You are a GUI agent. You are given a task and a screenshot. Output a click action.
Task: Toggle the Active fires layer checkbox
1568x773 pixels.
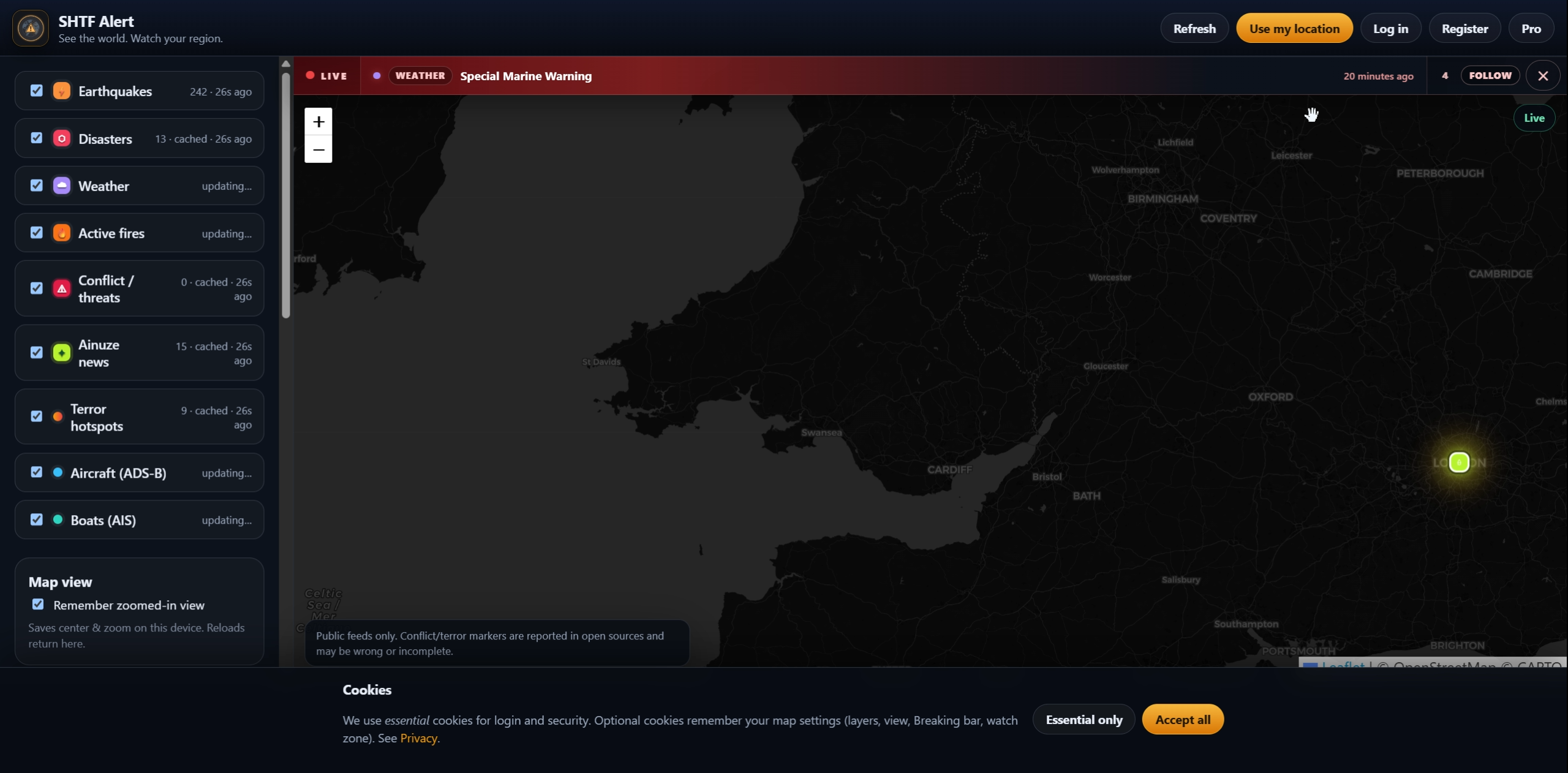pos(37,233)
